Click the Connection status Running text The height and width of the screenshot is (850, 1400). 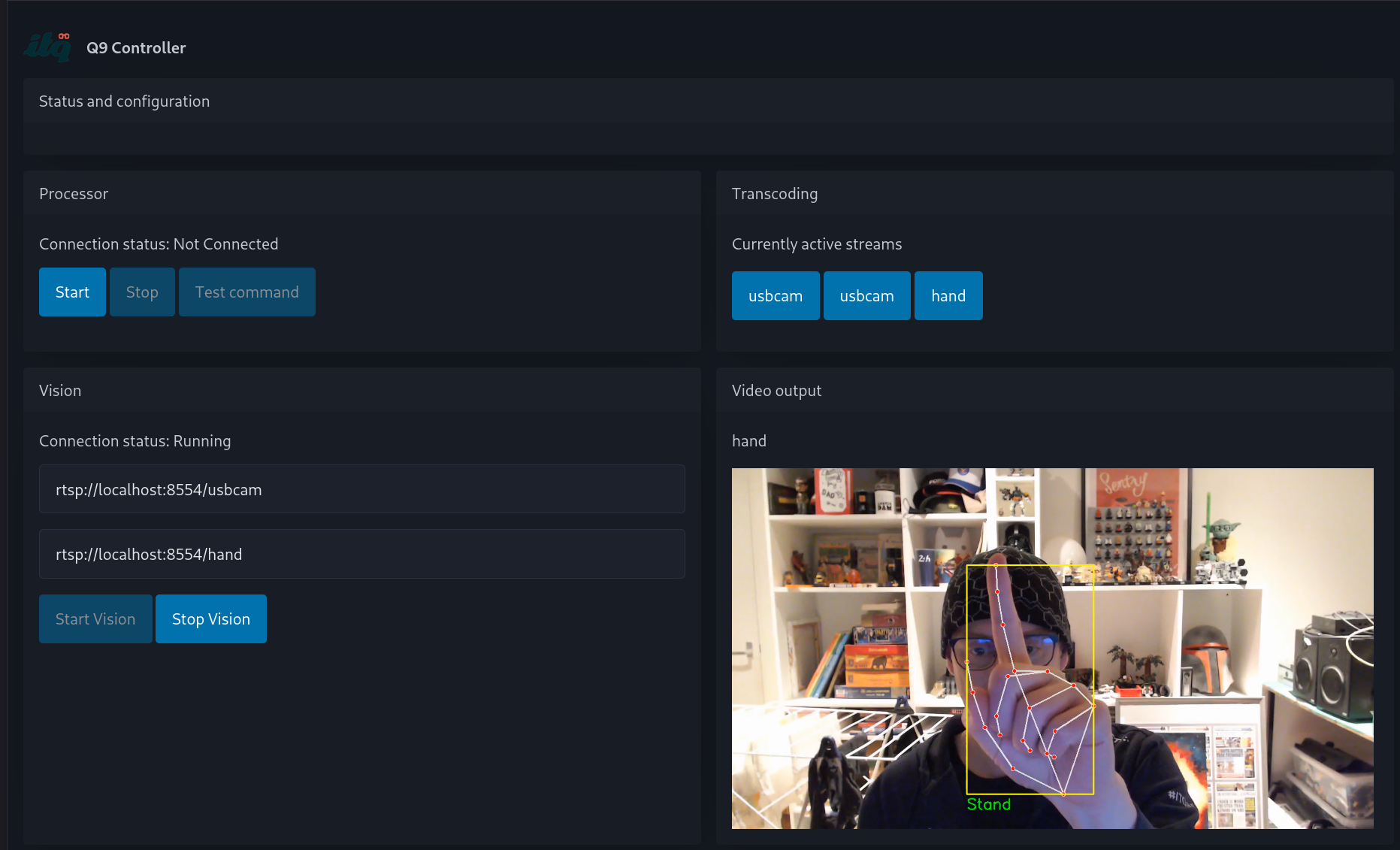135,441
